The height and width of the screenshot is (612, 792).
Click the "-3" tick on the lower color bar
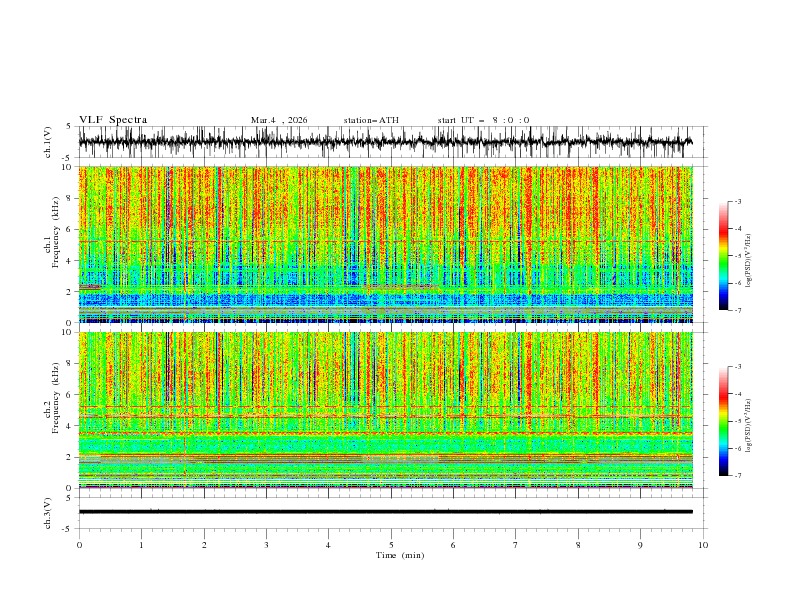pos(738,367)
